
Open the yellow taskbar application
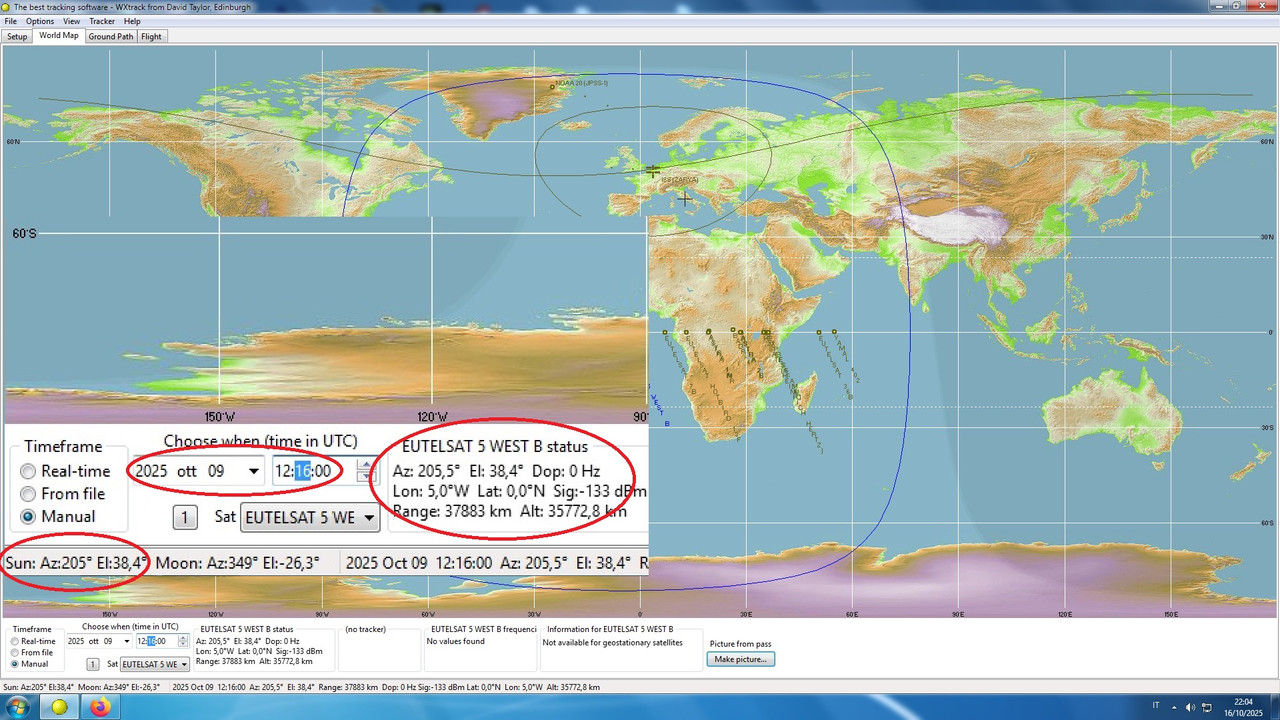pos(59,707)
